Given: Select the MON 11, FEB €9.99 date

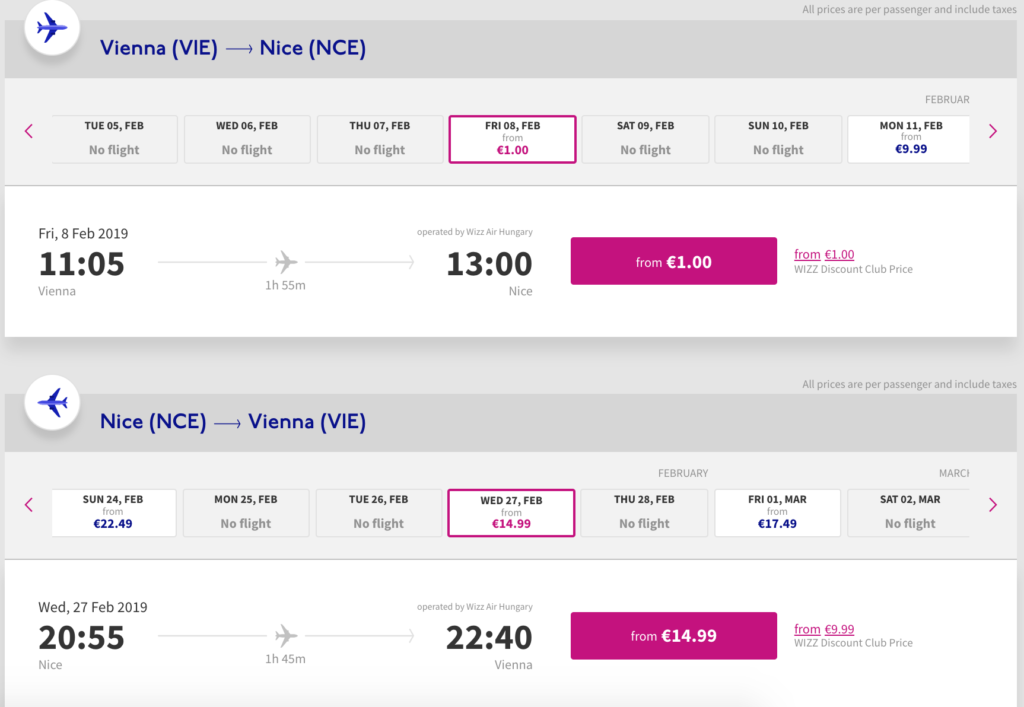Looking at the screenshot, I should [910, 139].
